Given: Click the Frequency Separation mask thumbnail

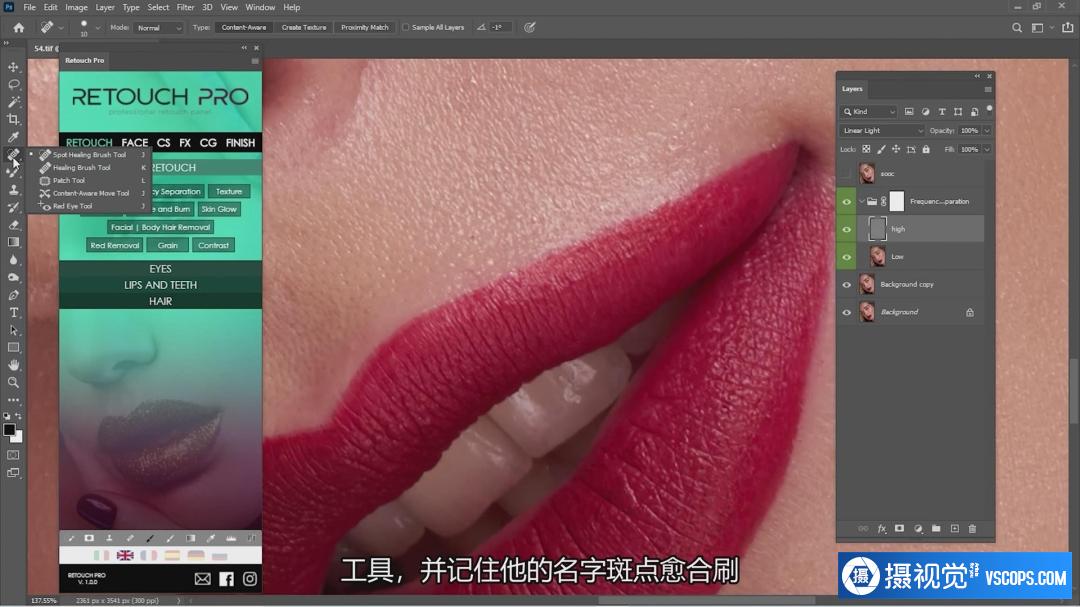Looking at the screenshot, I should click(896, 202).
